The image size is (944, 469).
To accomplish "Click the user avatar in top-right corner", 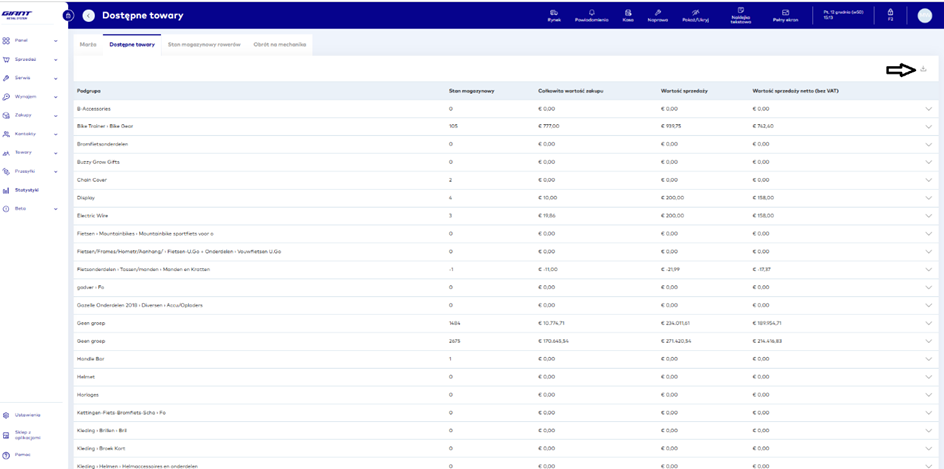I will 924,15.
